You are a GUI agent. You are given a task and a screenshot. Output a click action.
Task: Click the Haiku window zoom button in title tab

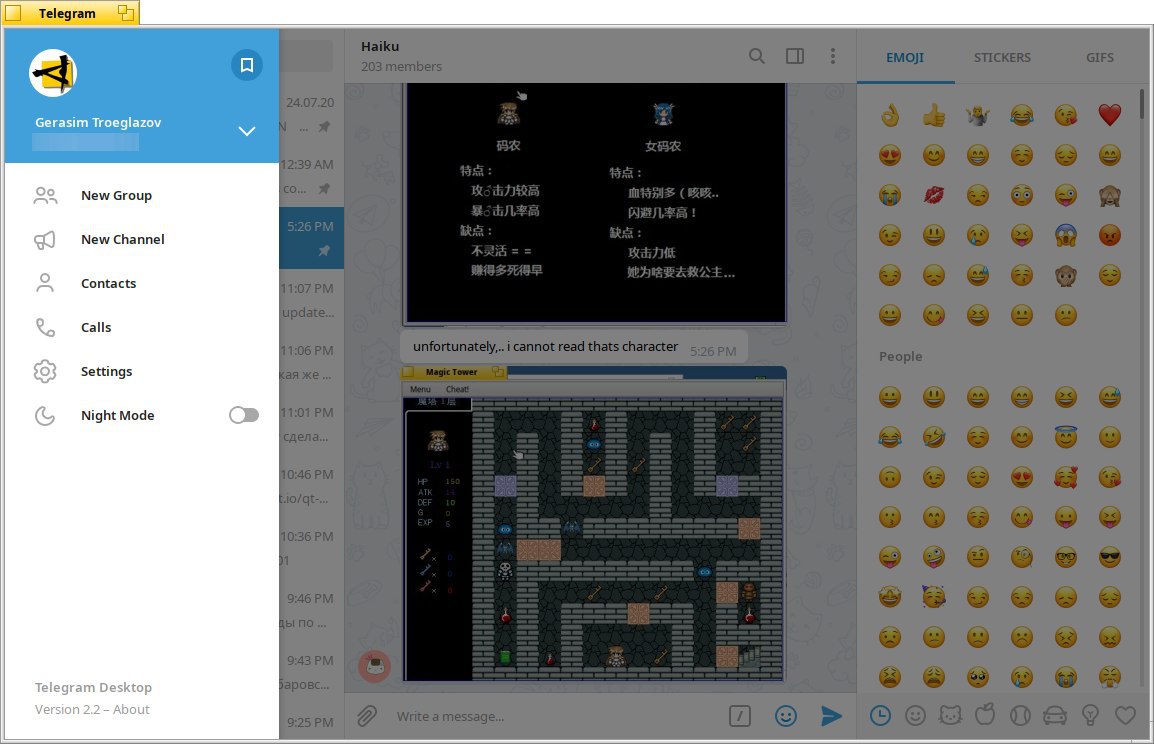point(126,13)
